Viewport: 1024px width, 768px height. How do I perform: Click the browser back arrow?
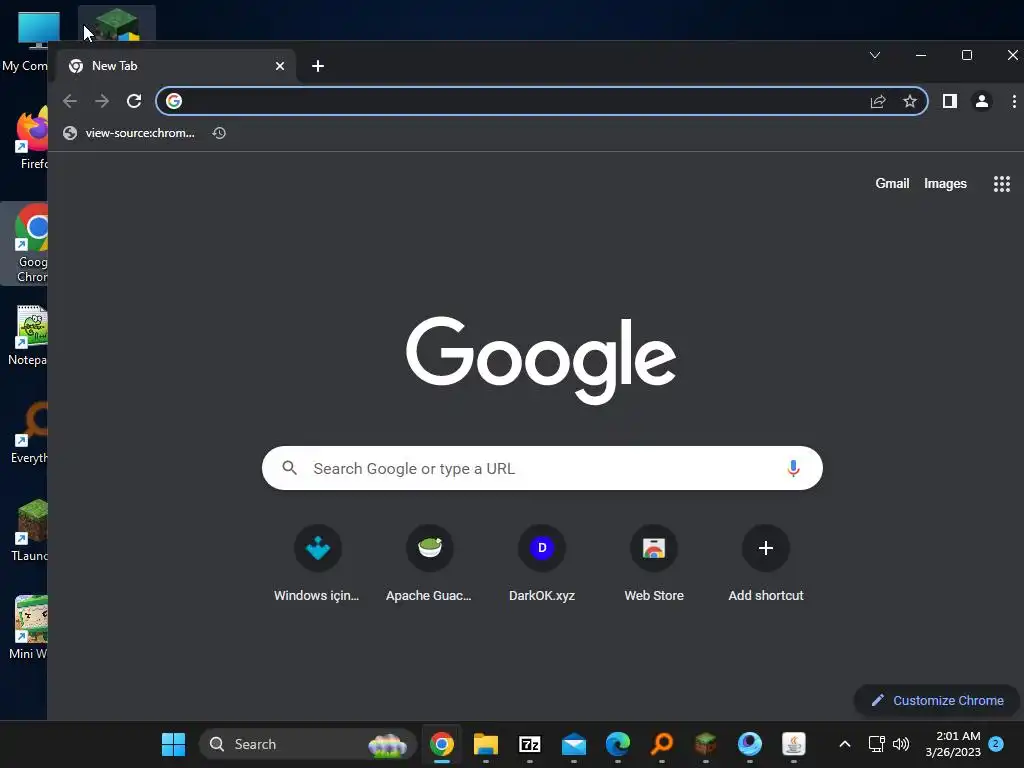[70, 101]
